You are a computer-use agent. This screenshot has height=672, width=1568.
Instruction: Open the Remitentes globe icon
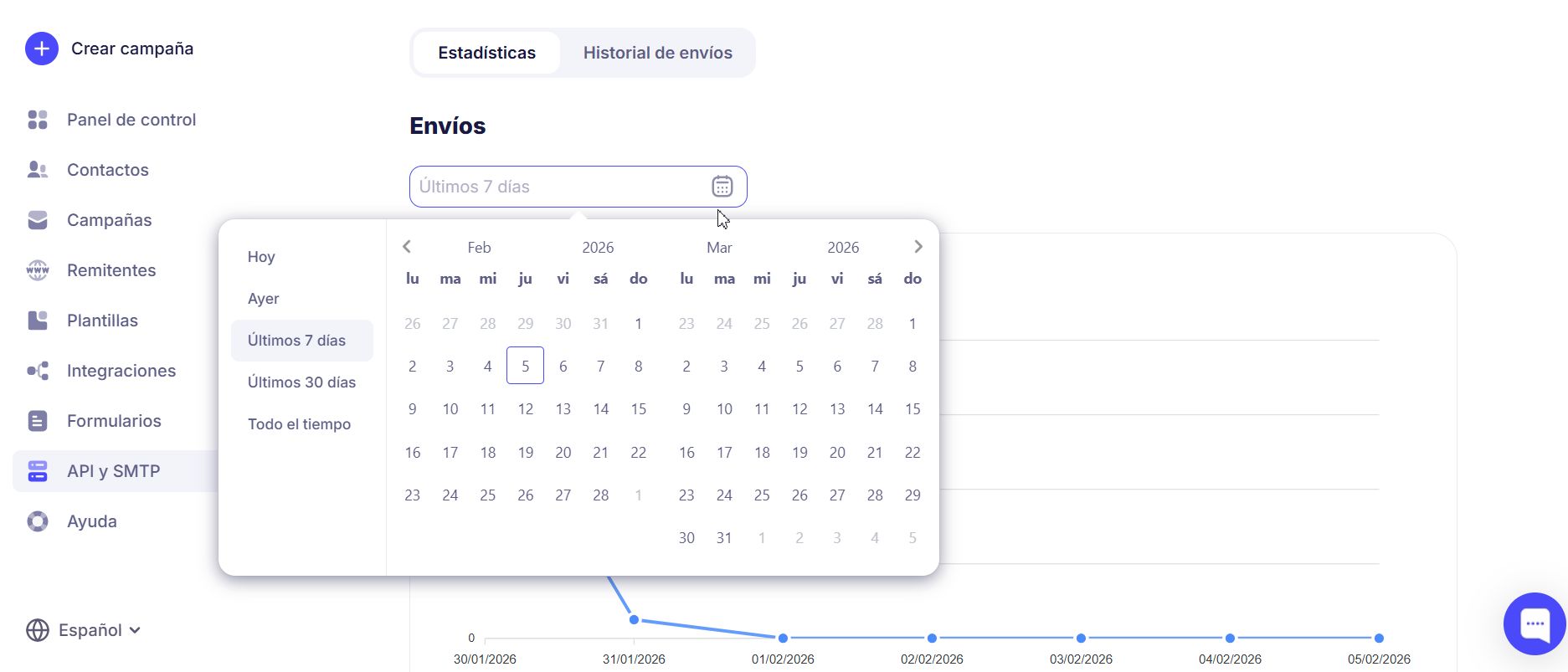[x=38, y=270]
